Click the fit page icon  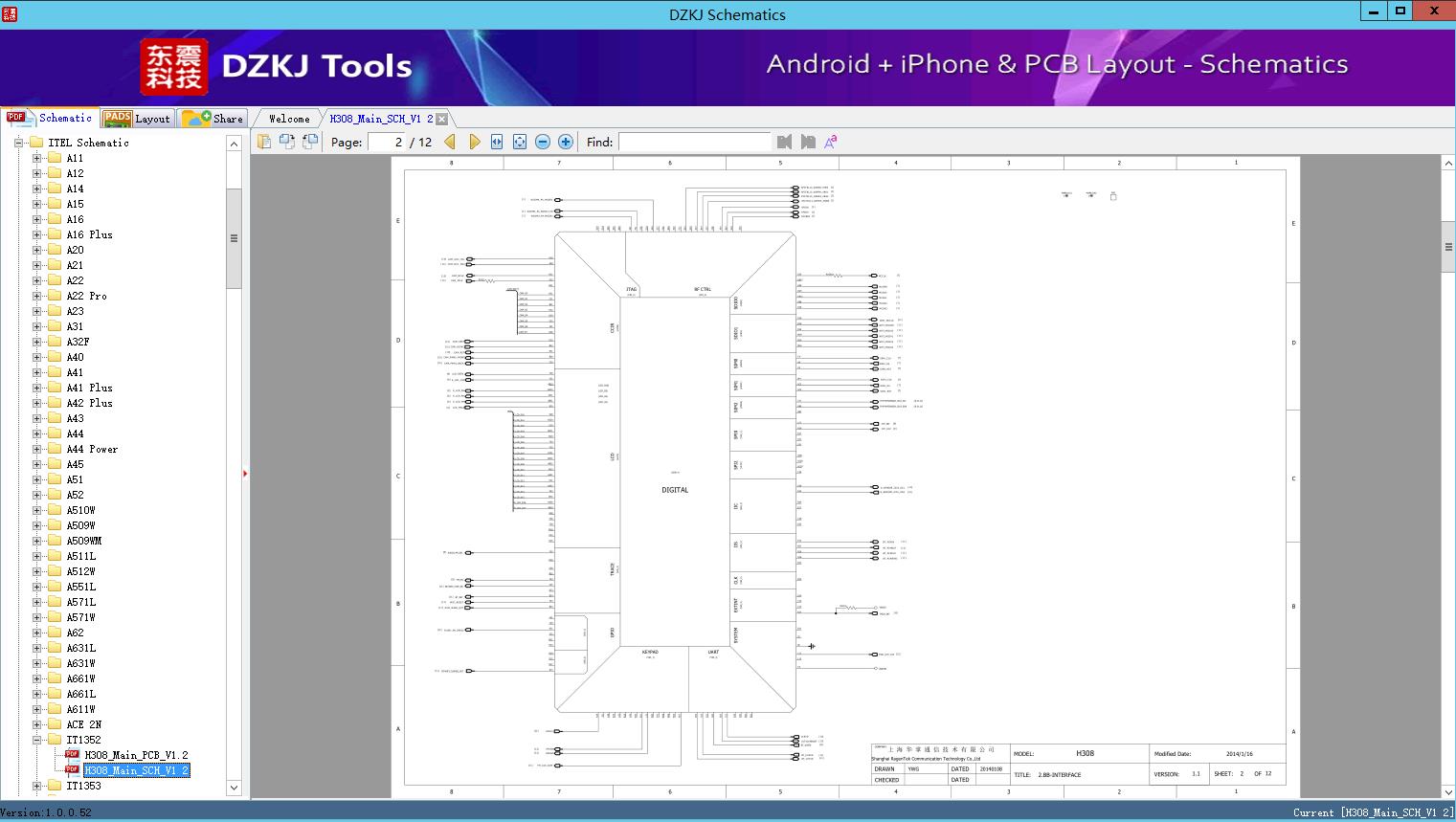click(520, 142)
